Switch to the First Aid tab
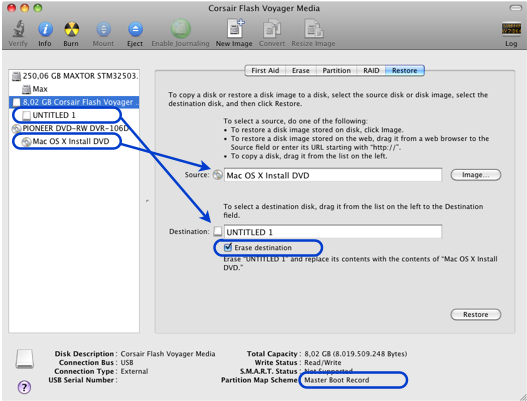527x401 pixels. tap(265, 71)
